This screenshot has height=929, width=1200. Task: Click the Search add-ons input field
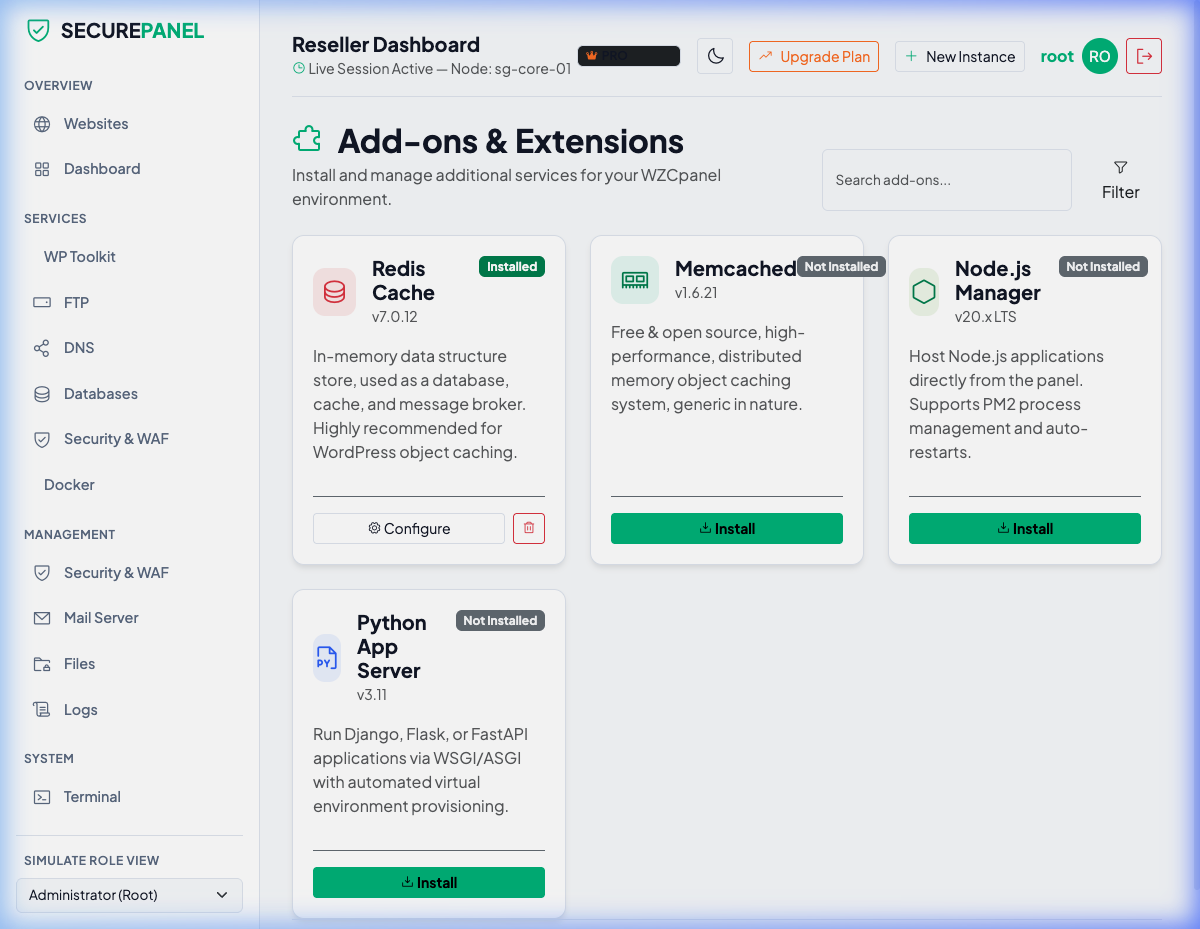point(947,180)
